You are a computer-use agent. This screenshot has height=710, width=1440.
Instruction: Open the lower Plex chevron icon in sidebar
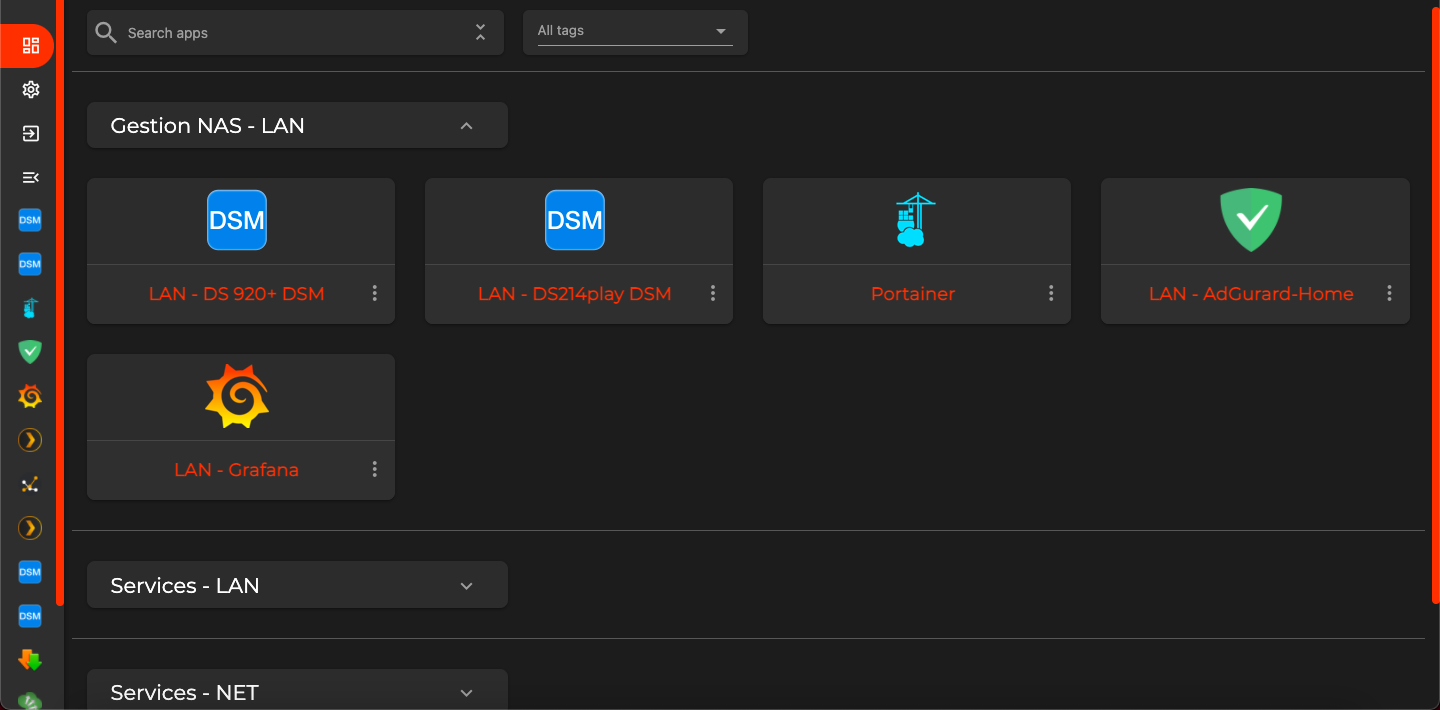coord(30,528)
